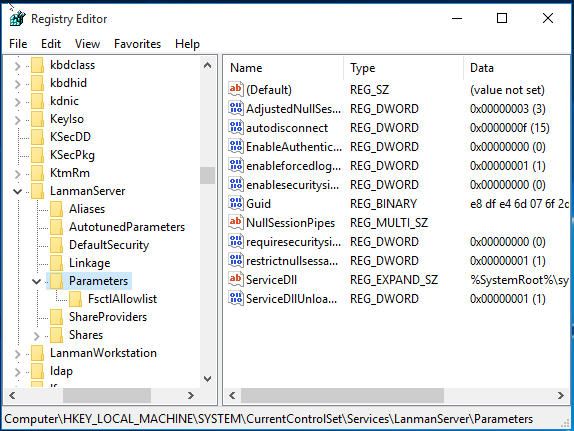The width and height of the screenshot is (574, 431).
Task: Click the Registry Editor app icon in the title bar
Action: [x=17, y=18]
